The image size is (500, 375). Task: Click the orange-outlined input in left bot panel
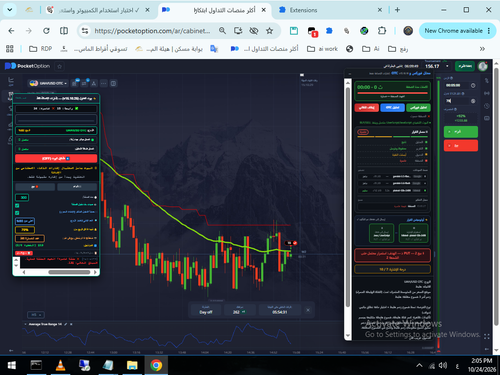coord(30,238)
